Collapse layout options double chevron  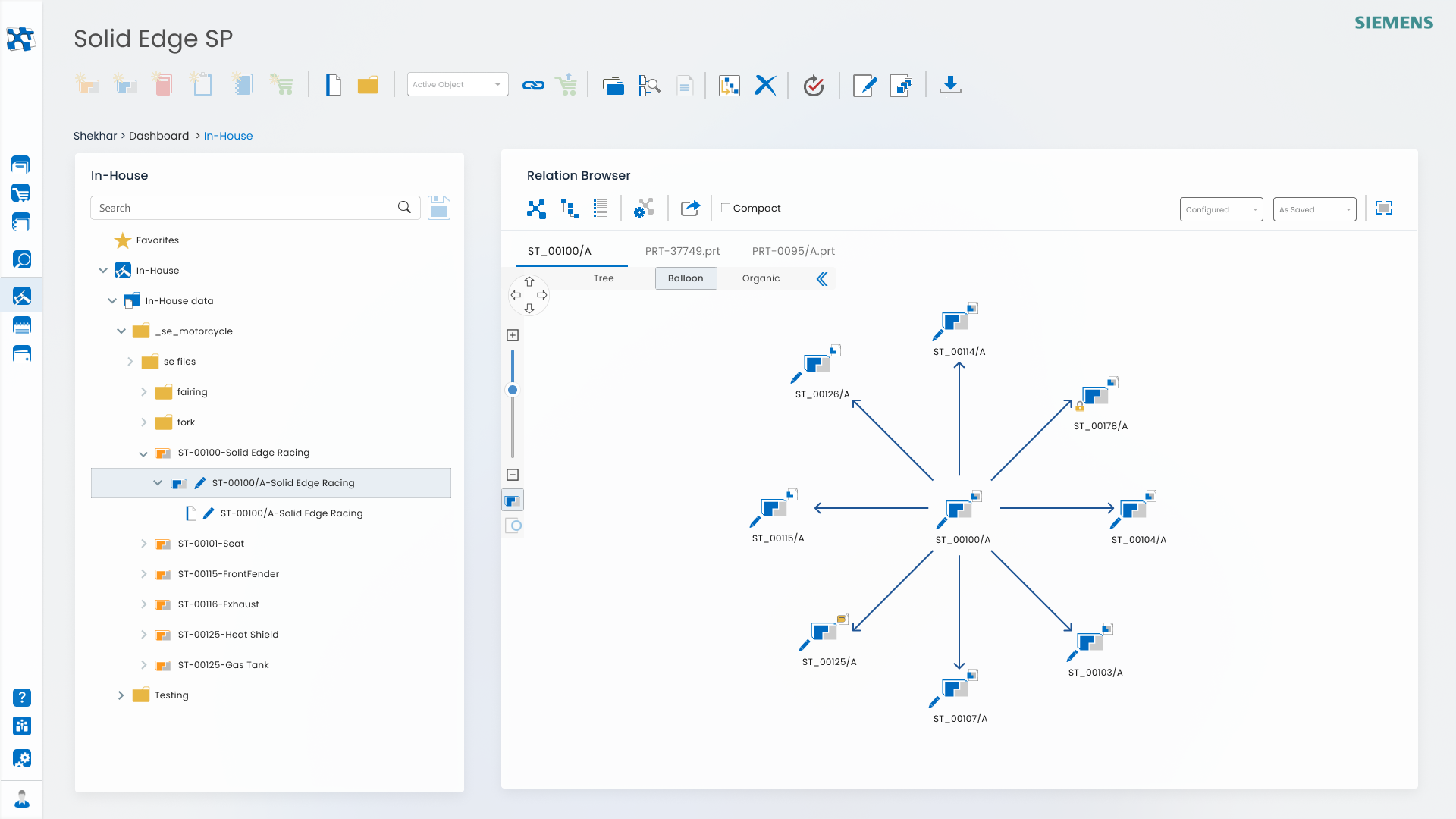822,279
